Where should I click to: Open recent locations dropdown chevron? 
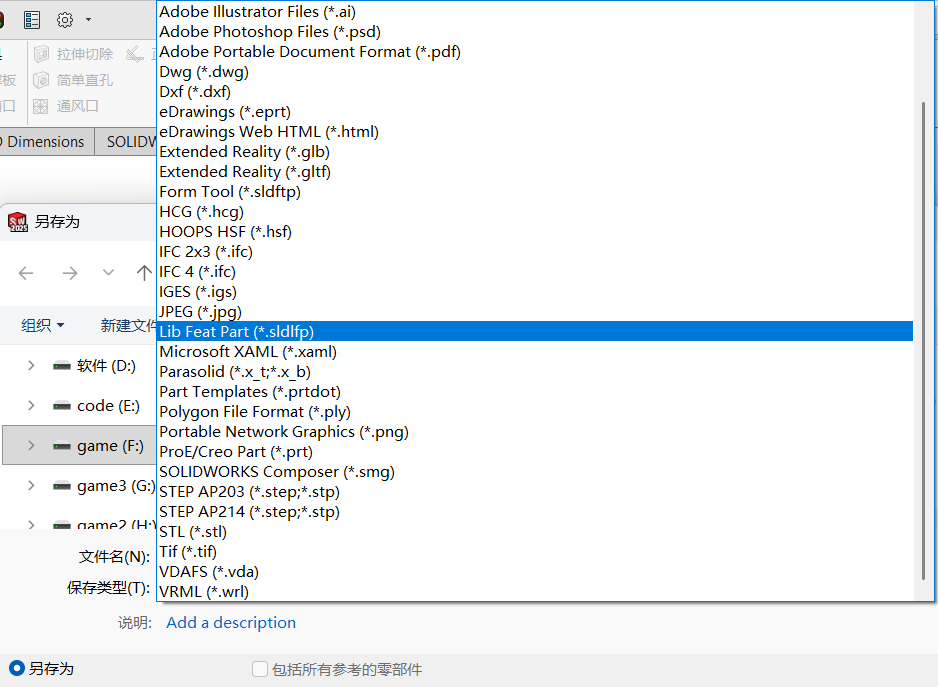pos(108,273)
